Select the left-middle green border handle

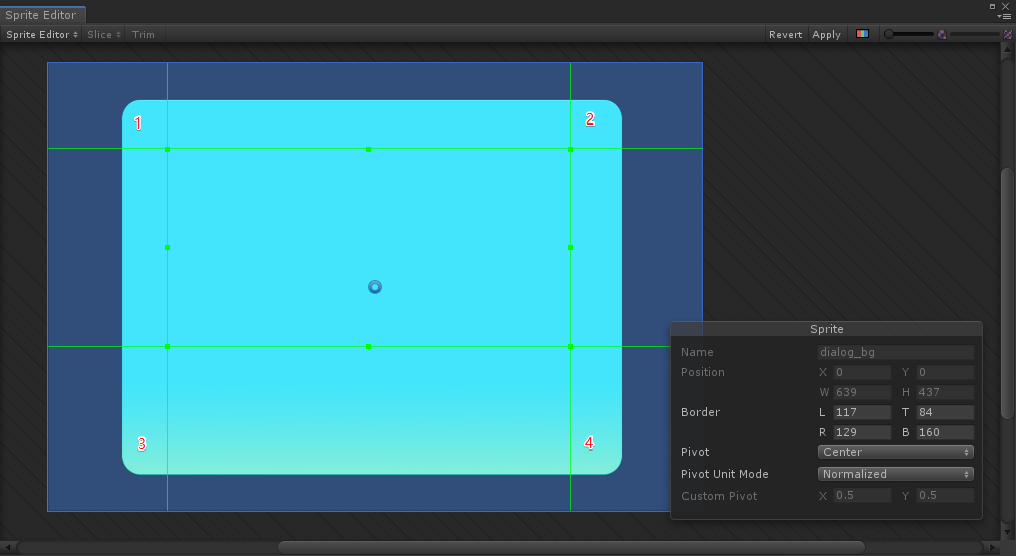tap(167, 248)
